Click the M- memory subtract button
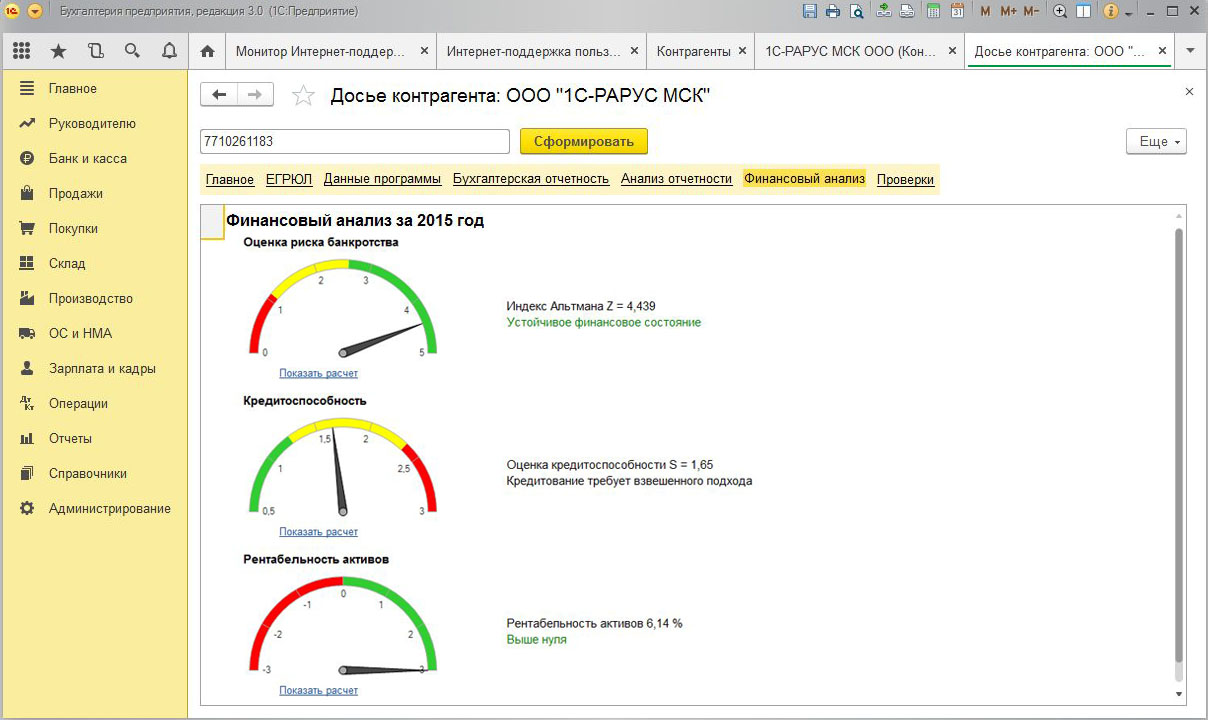The height and width of the screenshot is (720, 1208). 1032,12
